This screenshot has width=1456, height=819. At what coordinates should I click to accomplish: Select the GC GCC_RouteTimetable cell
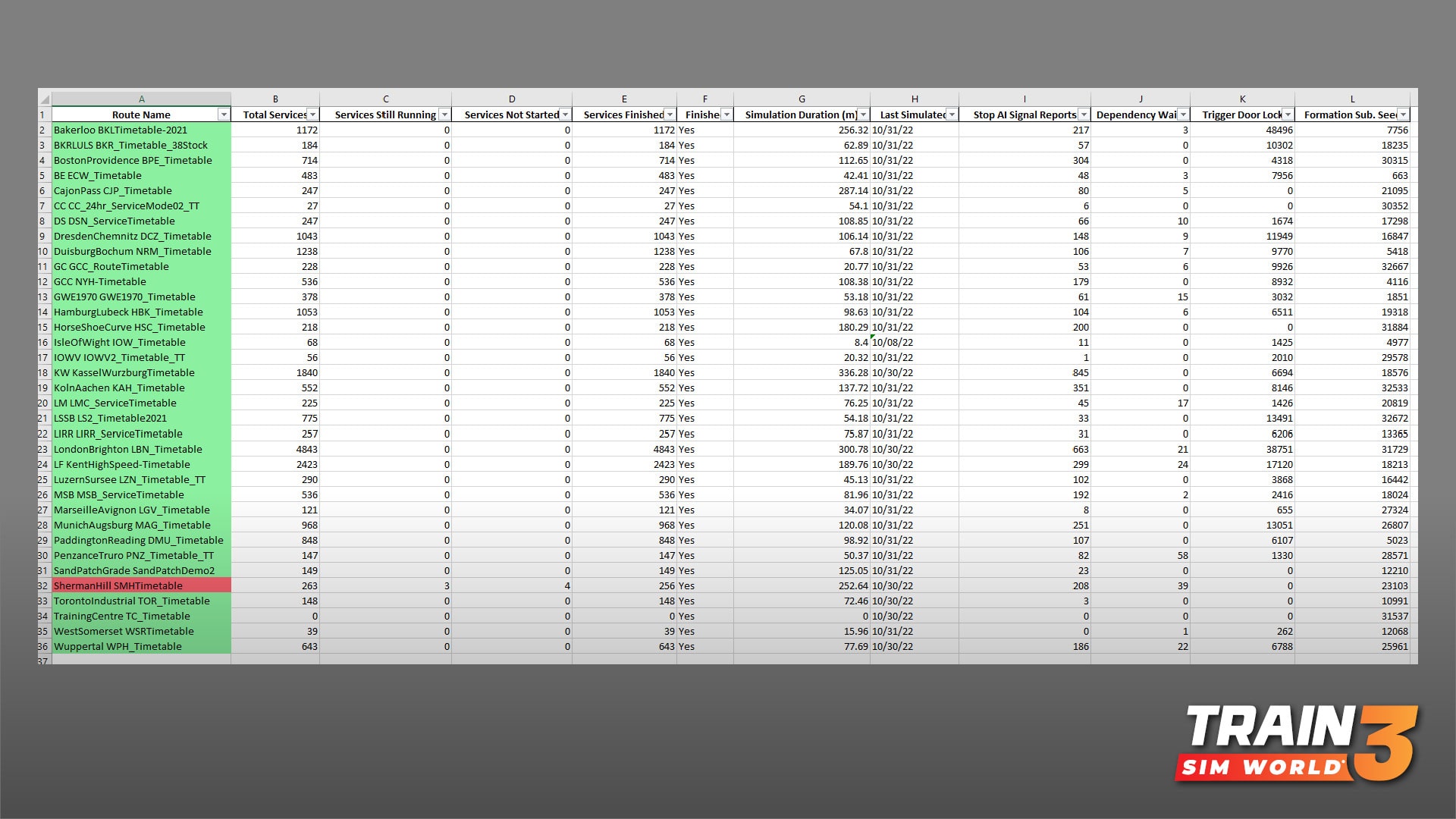coord(141,266)
